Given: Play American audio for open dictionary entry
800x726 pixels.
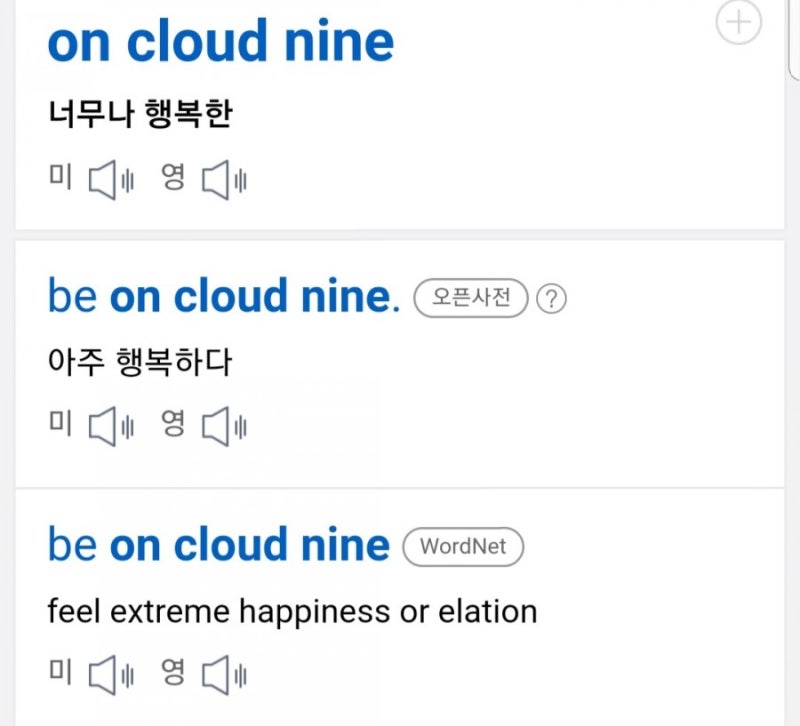Looking at the screenshot, I should [x=111, y=427].
